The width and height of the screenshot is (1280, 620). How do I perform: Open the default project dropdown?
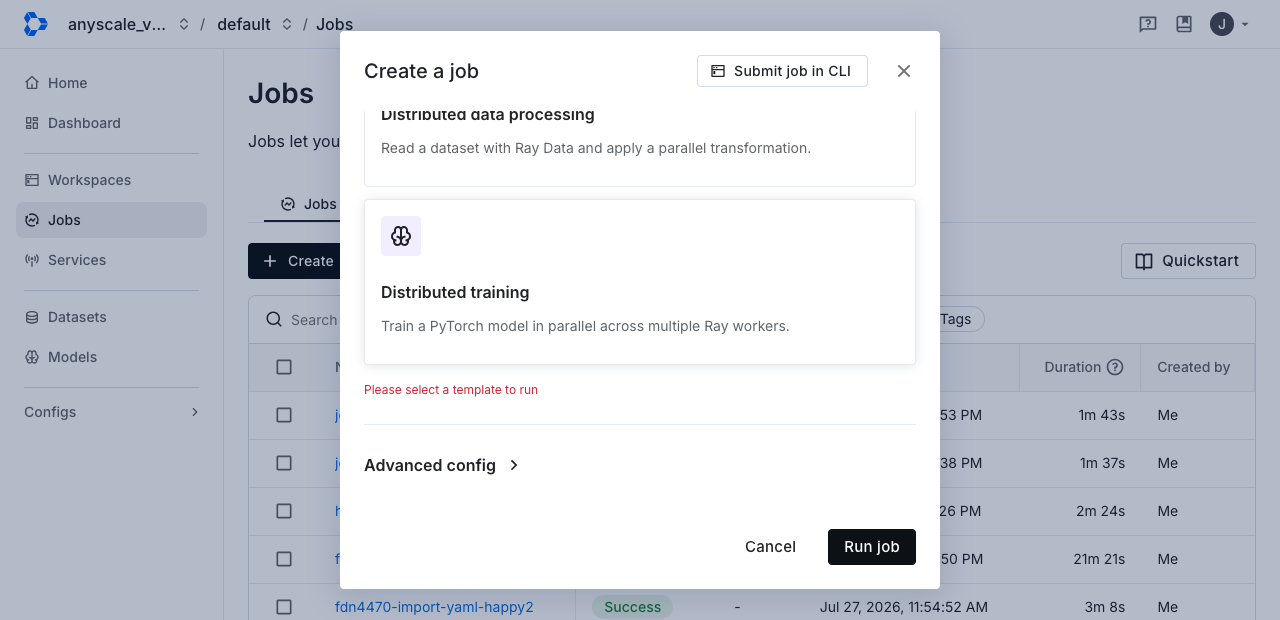pos(255,24)
